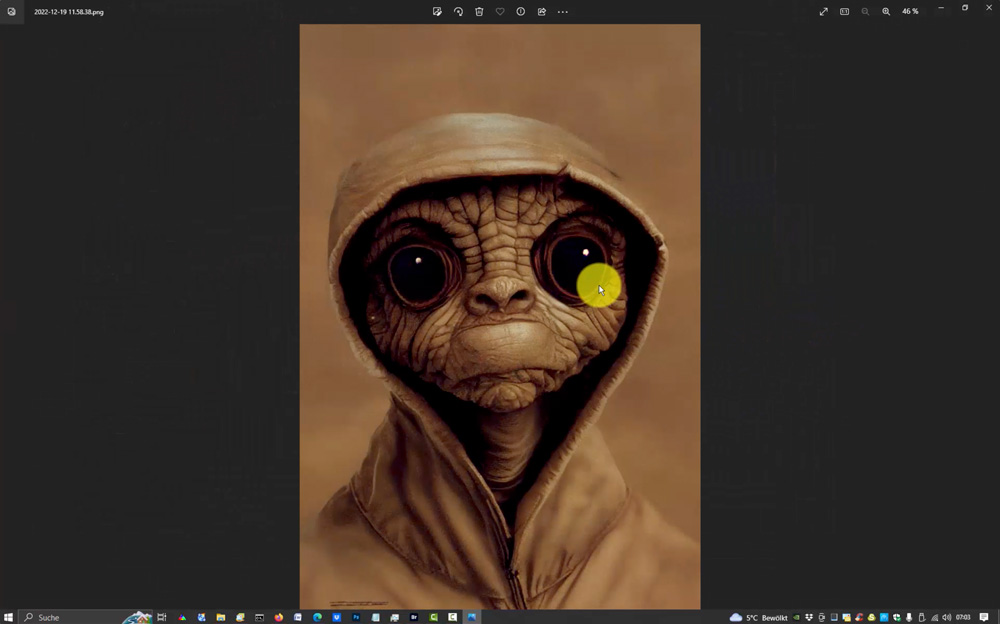Open the white Camtasia taskbar icon

click(452, 617)
